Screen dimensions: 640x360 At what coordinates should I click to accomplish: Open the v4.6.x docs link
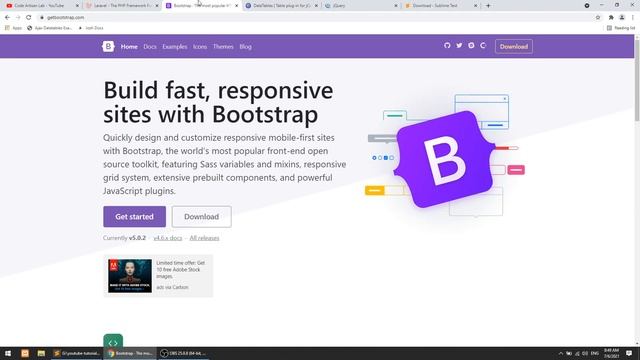point(168,238)
